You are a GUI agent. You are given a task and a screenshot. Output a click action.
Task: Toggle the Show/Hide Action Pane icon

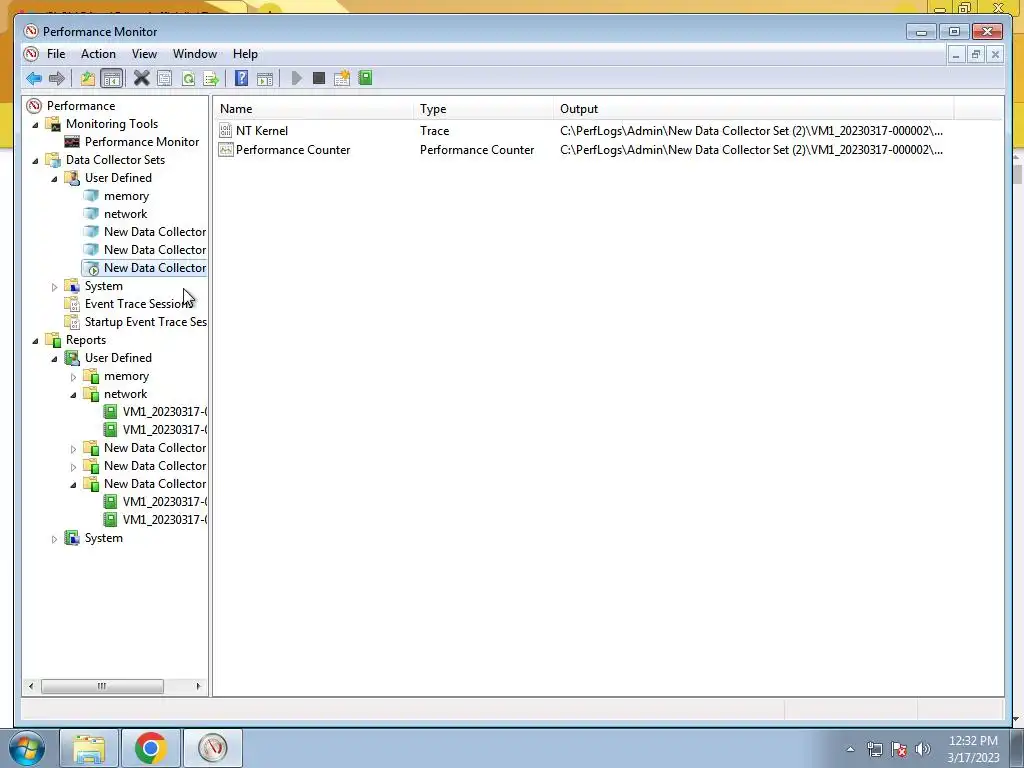pos(264,78)
